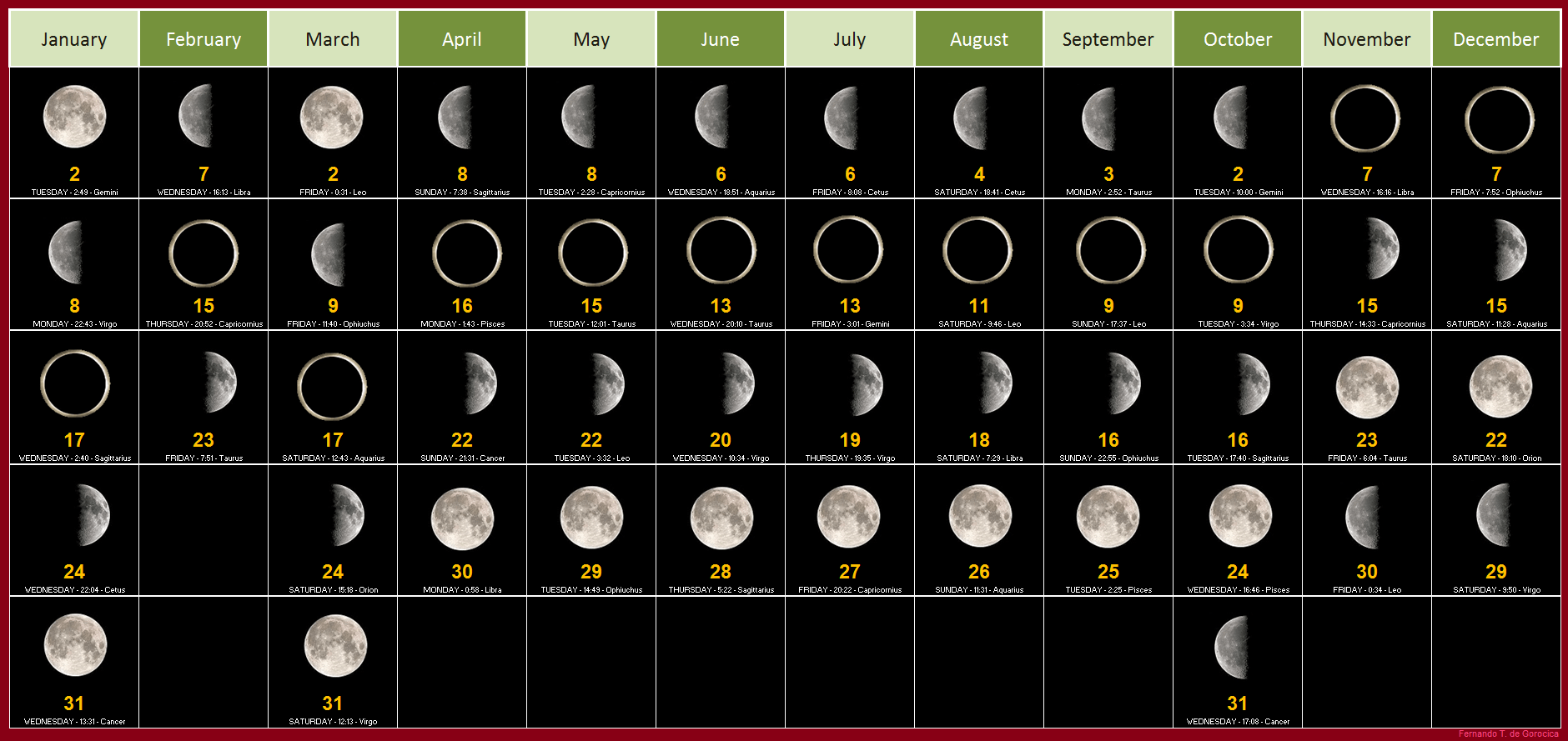Select the May 8 last quarter moon
The image size is (1568, 741).
(x=578, y=117)
